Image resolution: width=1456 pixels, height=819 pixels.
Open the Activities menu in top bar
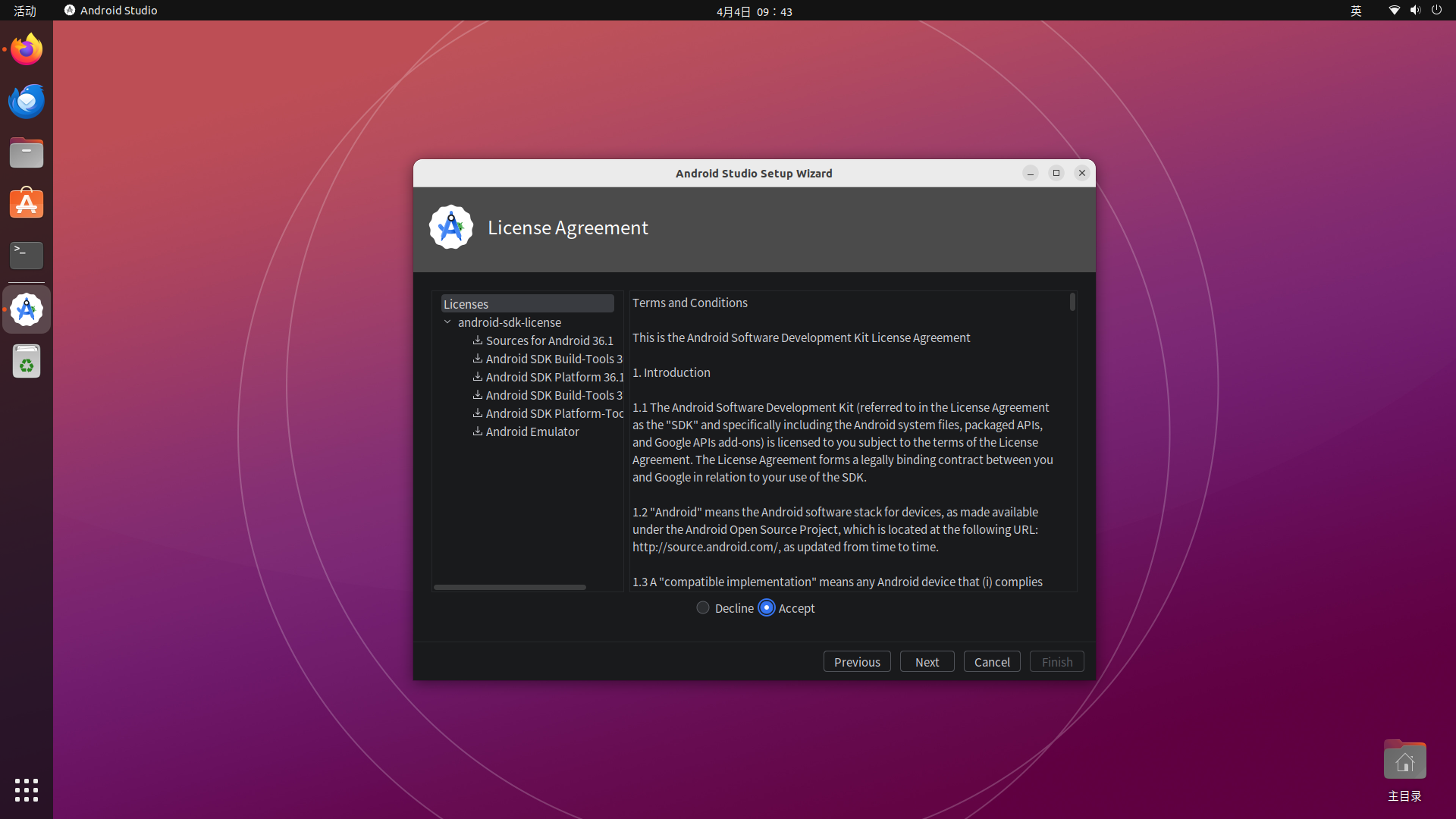[25, 11]
